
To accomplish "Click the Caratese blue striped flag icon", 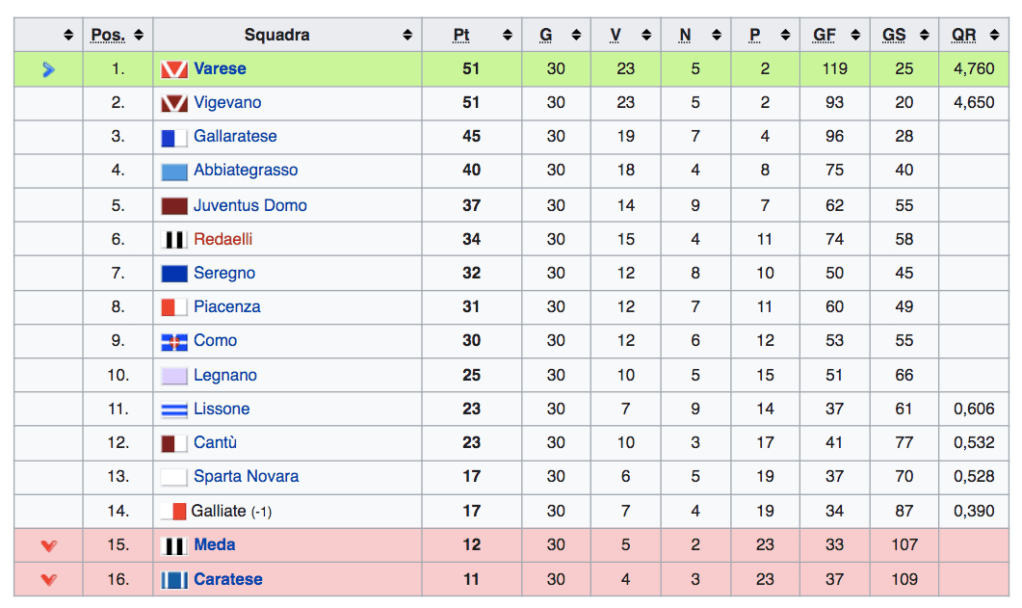I will click(174, 580).
